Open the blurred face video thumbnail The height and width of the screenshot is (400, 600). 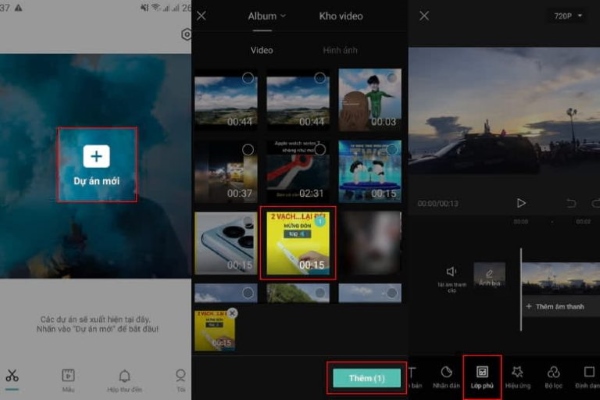370,243
